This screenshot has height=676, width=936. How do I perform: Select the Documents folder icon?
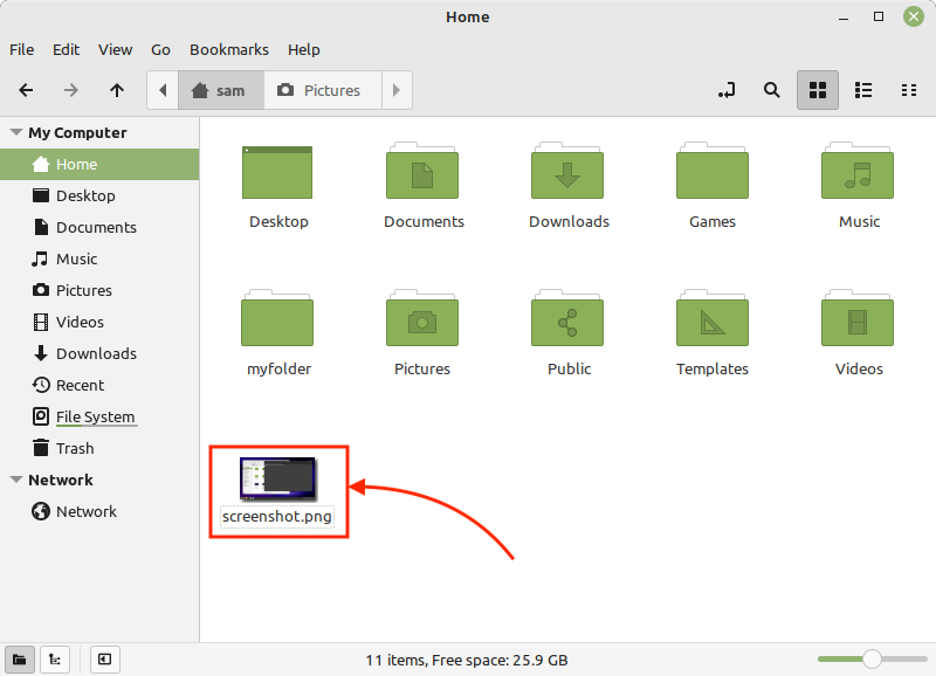coord(423,171)
